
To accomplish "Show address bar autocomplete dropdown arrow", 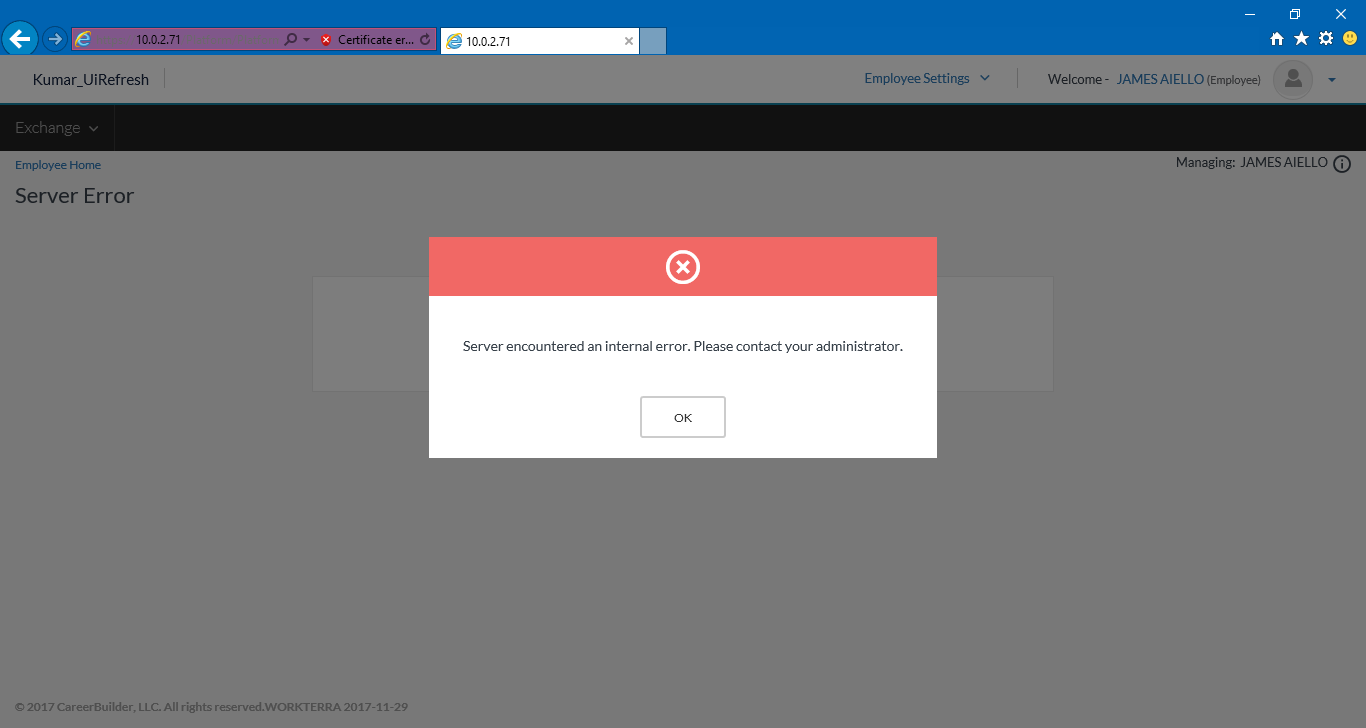I will (306, 40).
